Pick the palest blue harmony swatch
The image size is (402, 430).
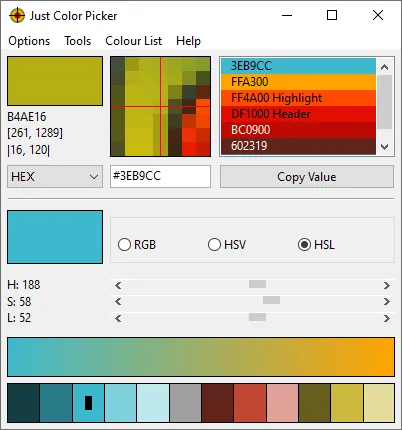coord(153,403)
